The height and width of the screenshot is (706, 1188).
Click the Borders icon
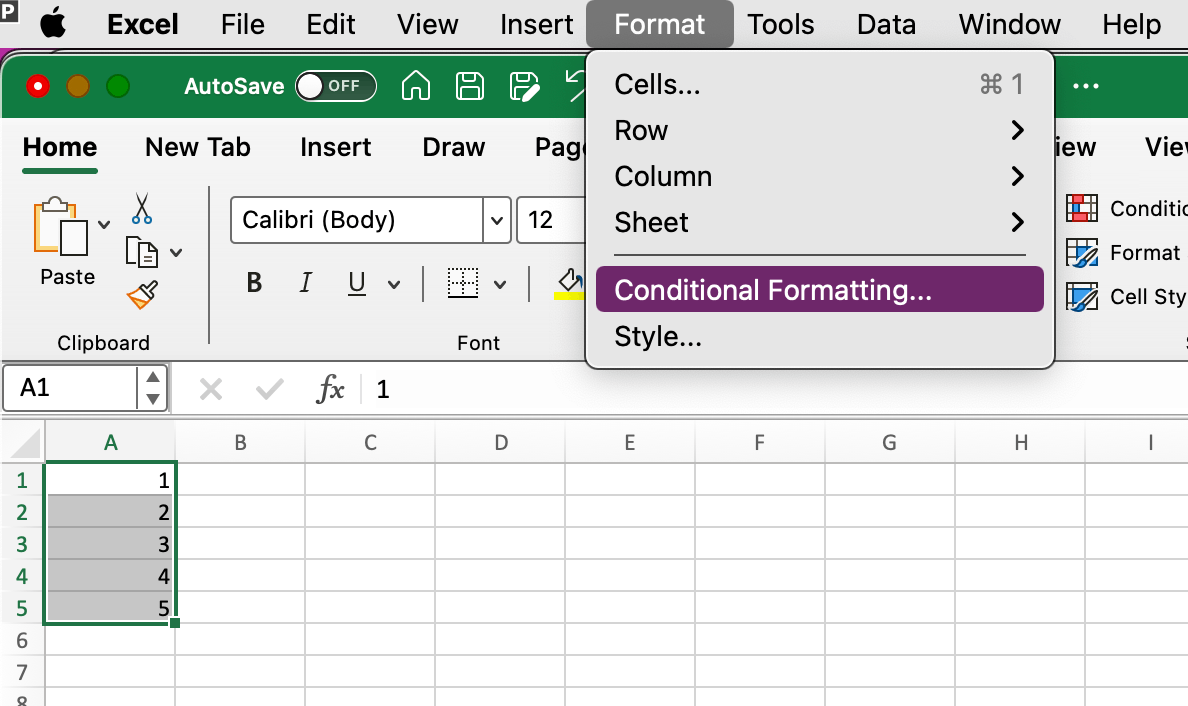(x=462, y=283)
